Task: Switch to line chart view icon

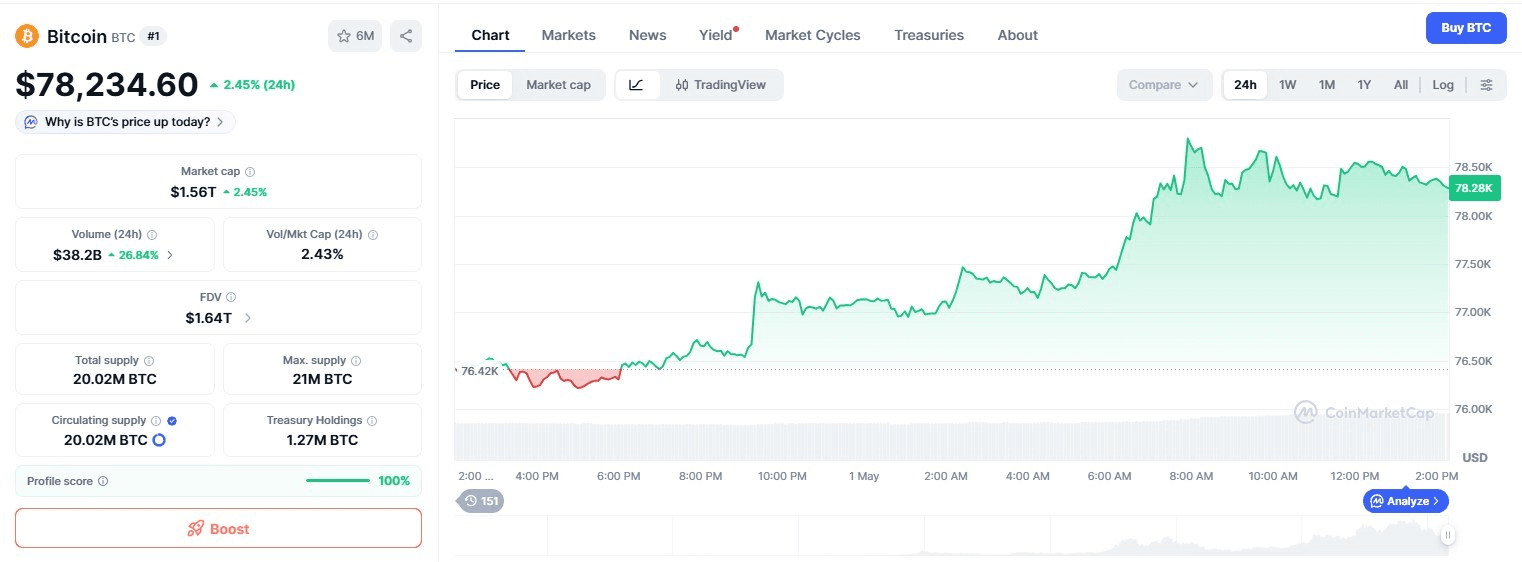Action: [x=637, y=85]
